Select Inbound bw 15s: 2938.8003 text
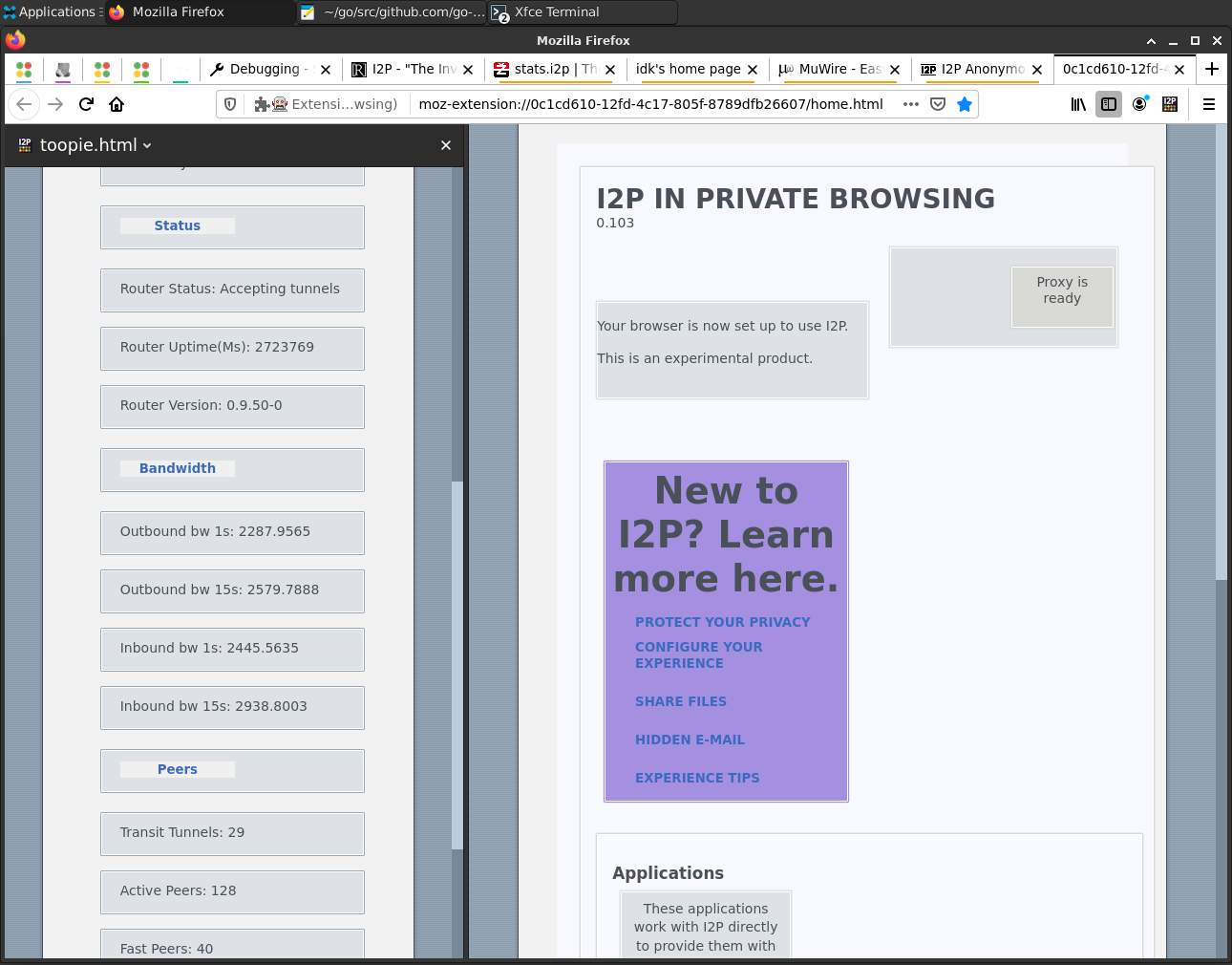This screenshot has width=1232, height=965. click(214, 706)
